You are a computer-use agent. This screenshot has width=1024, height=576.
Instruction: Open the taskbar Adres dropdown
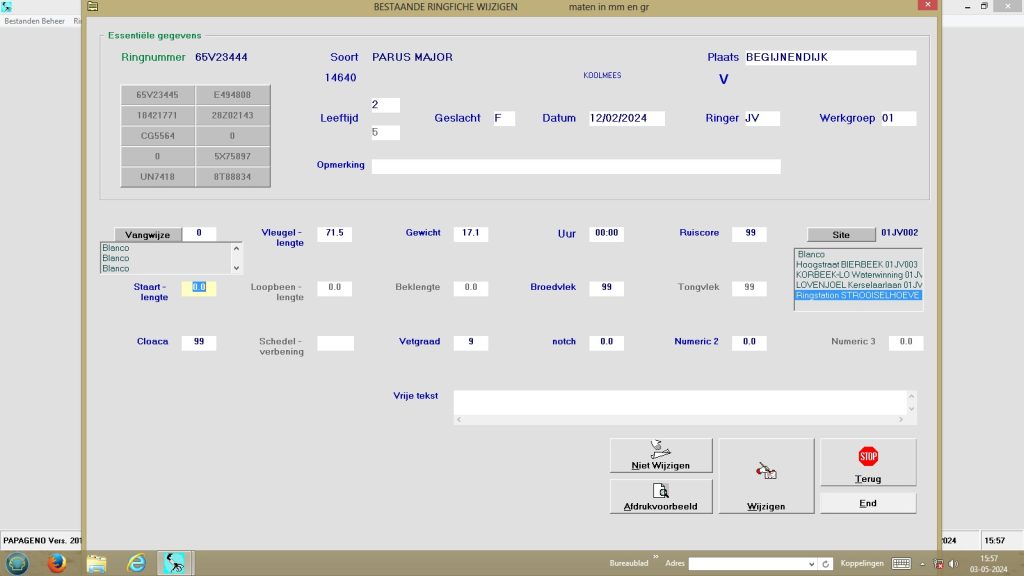point(811,564)
